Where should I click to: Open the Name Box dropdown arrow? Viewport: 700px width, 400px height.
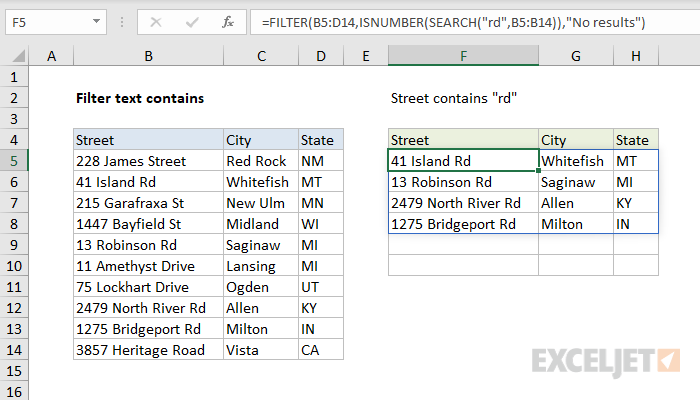(x=96, y=21)
